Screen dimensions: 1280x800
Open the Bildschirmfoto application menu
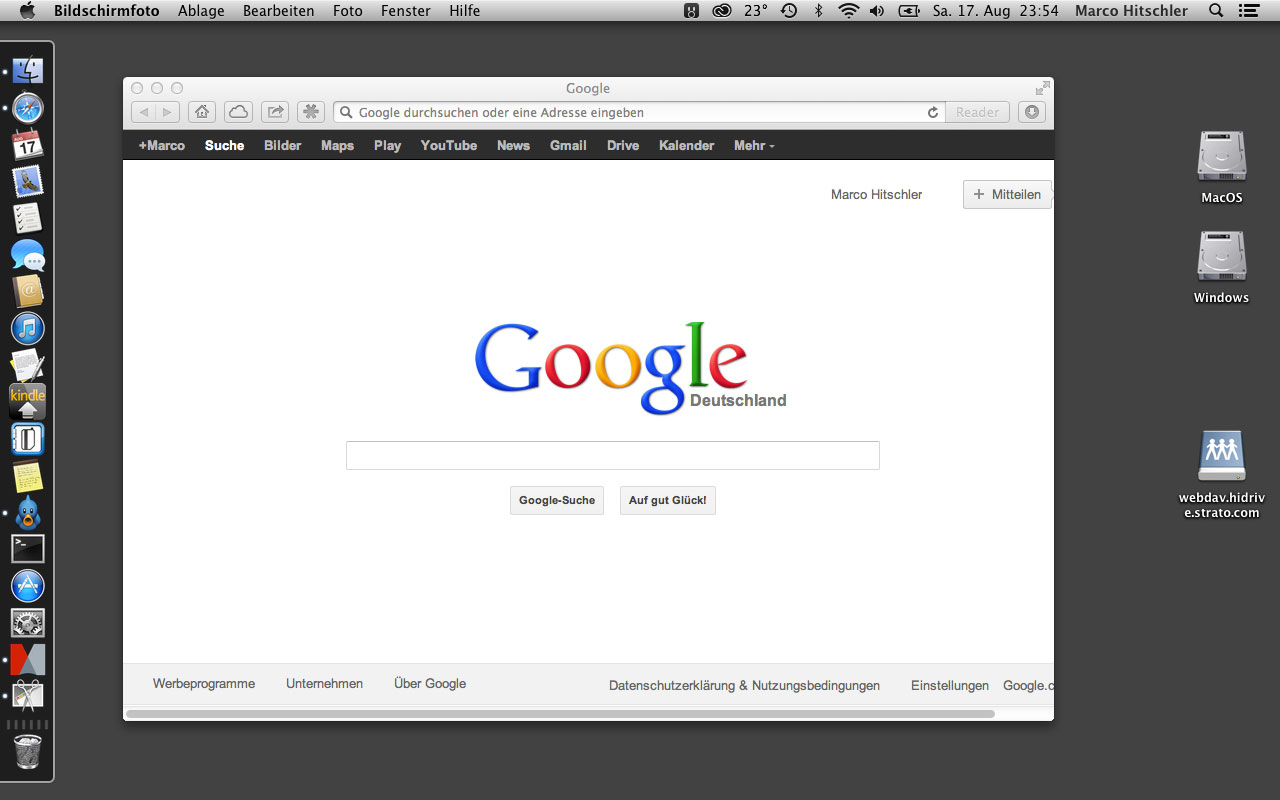pyautogui.click(x=106, y=11)
